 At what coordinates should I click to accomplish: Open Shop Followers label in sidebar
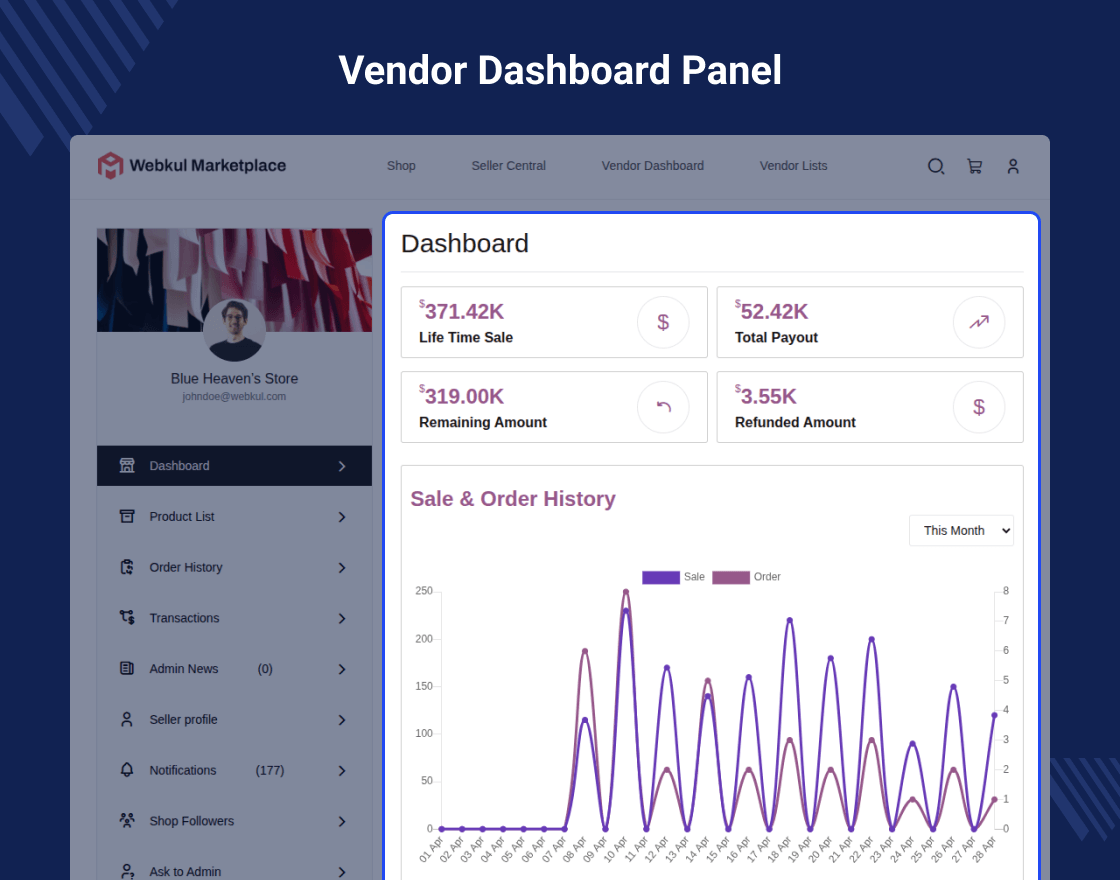[x=191, y=821]
